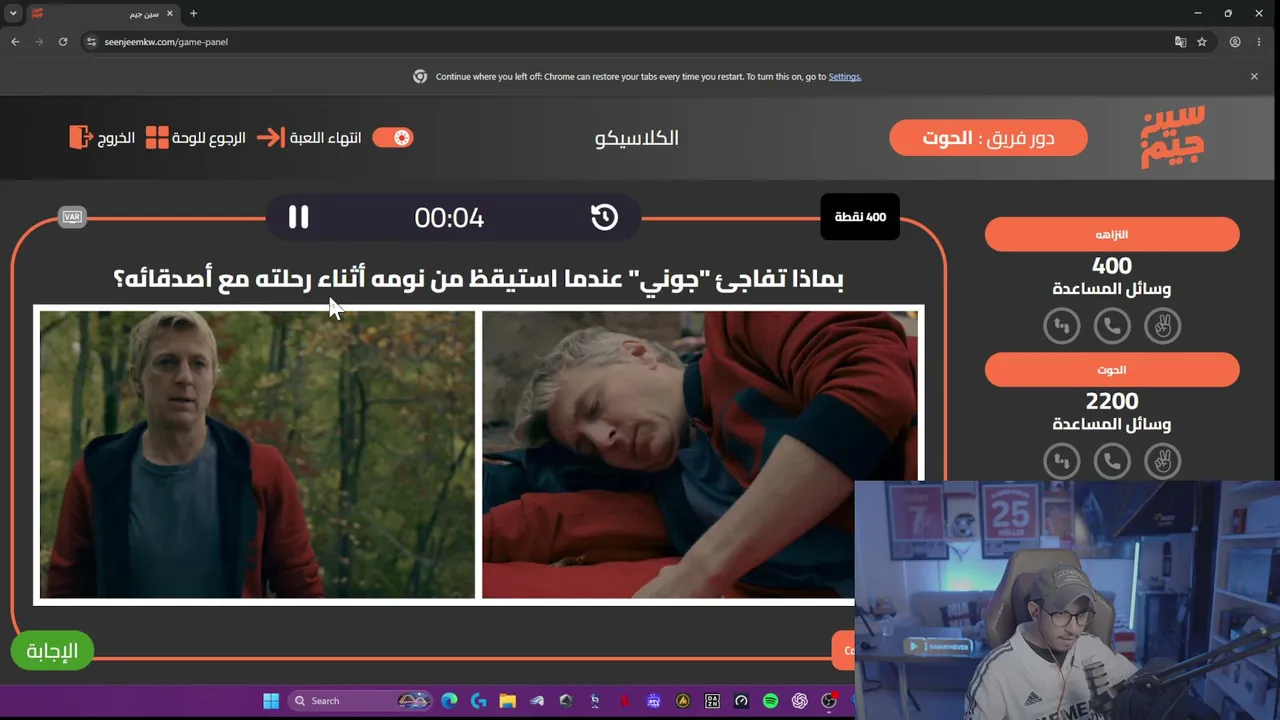Toggle the orange switch in the header
Image resolution: width=1280 pixels, height=720 pixels.
tap(392, 137)
